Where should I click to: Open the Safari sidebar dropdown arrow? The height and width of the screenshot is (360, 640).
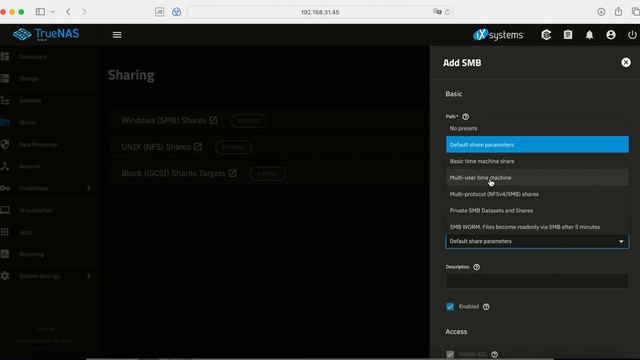53,12
